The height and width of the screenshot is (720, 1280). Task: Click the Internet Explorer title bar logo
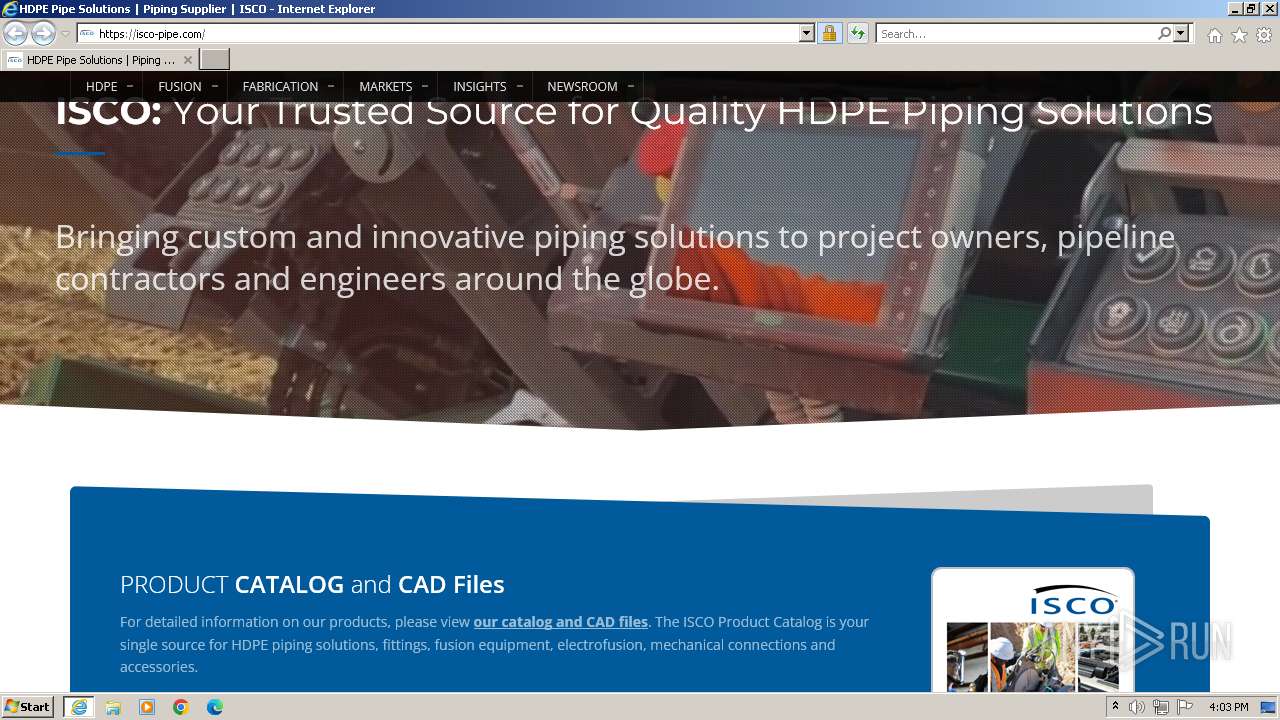point(10,9)
